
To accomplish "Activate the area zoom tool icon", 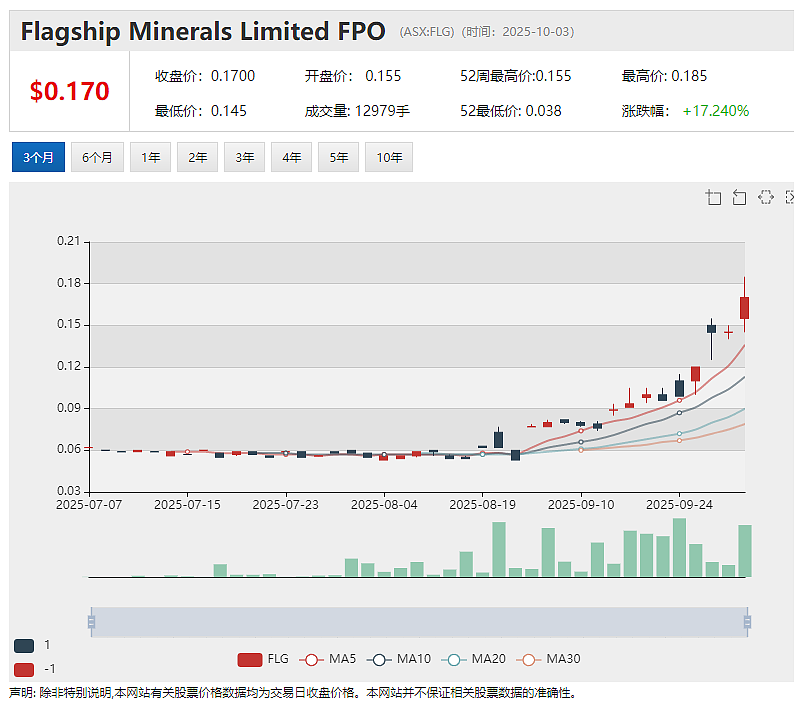I will tap(713, 197).
